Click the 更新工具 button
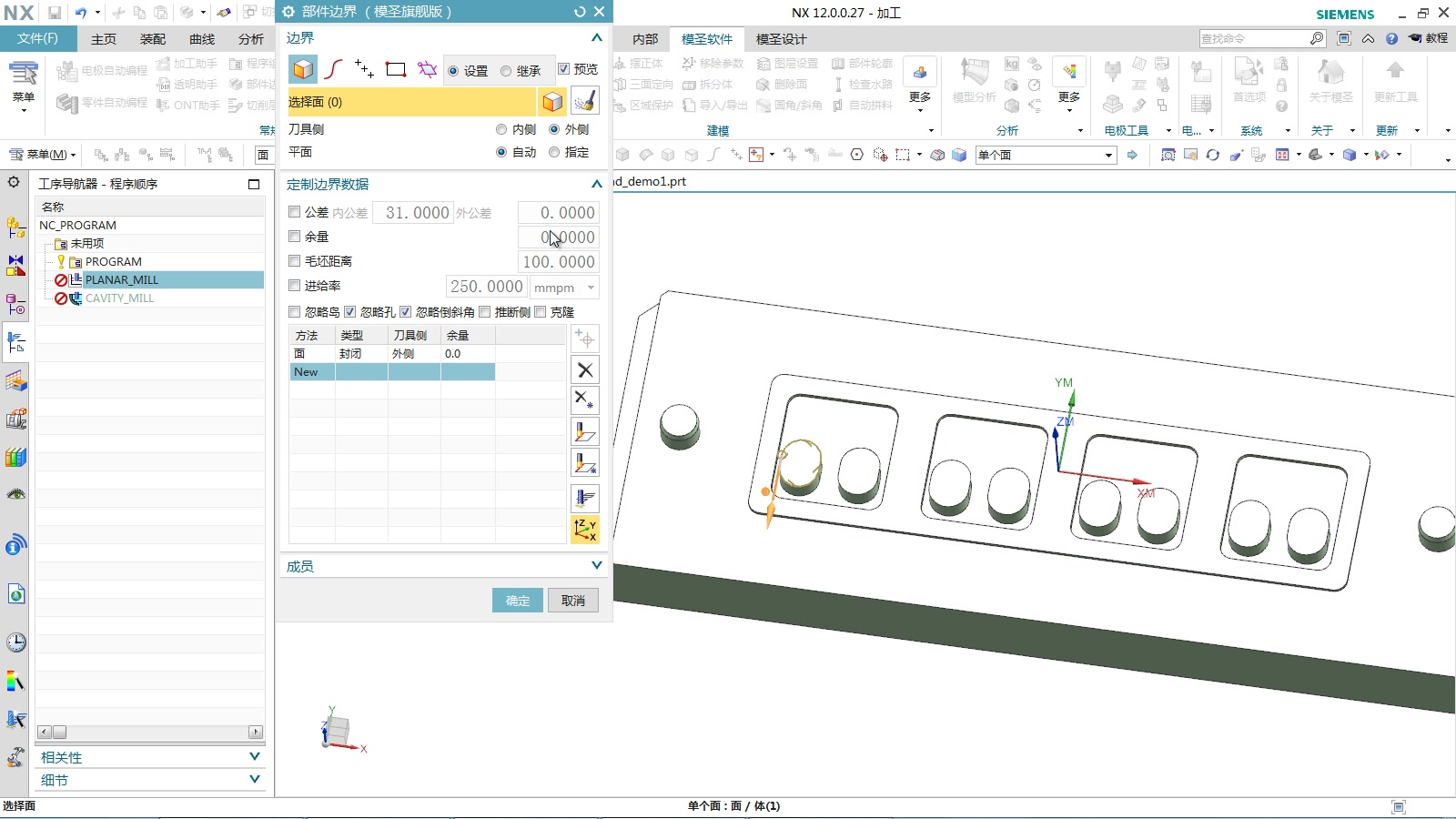 point(1395,83)
